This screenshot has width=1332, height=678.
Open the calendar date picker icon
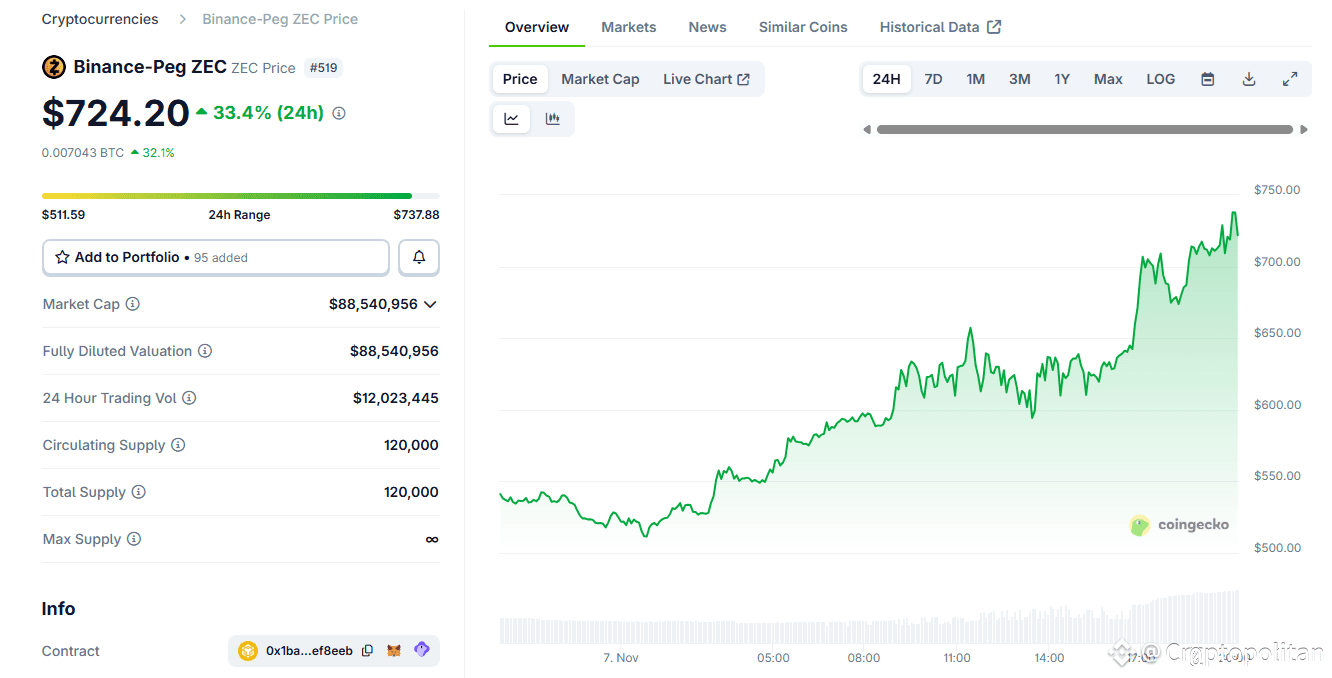[1207, 78]
